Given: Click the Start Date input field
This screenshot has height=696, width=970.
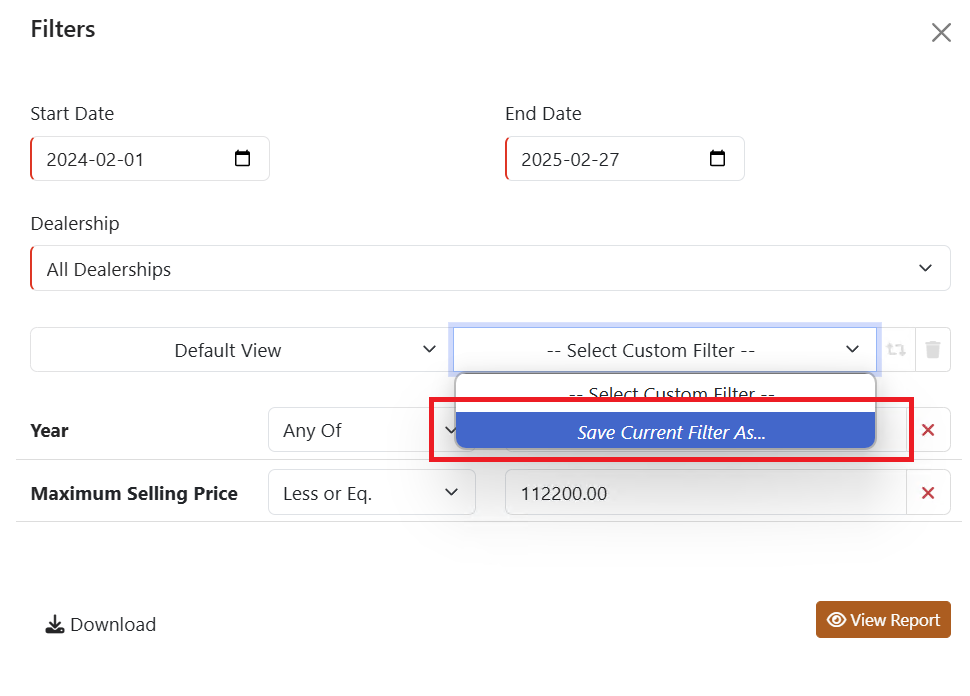Looking at the screenshot, I should point(130,159).
